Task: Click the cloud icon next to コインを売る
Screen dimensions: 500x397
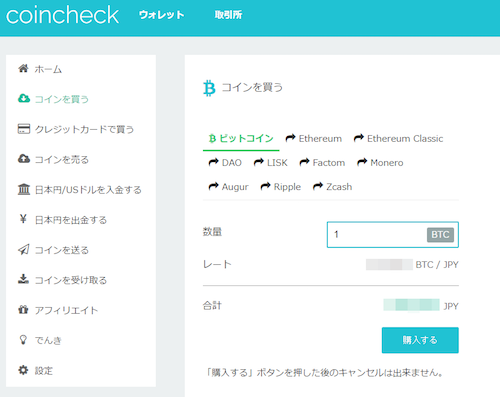Action: coord(24,159)
